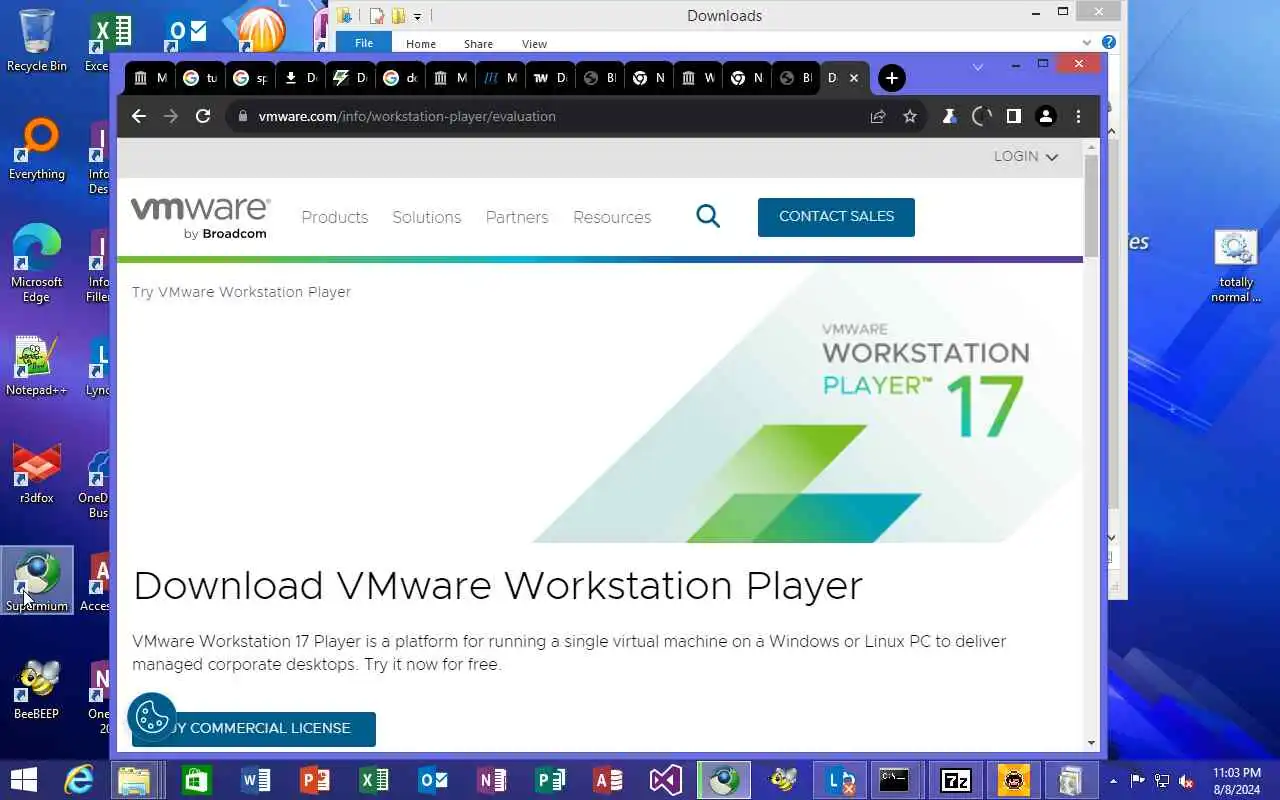Switch to Home tab in Downloads window

click(421, 44)
